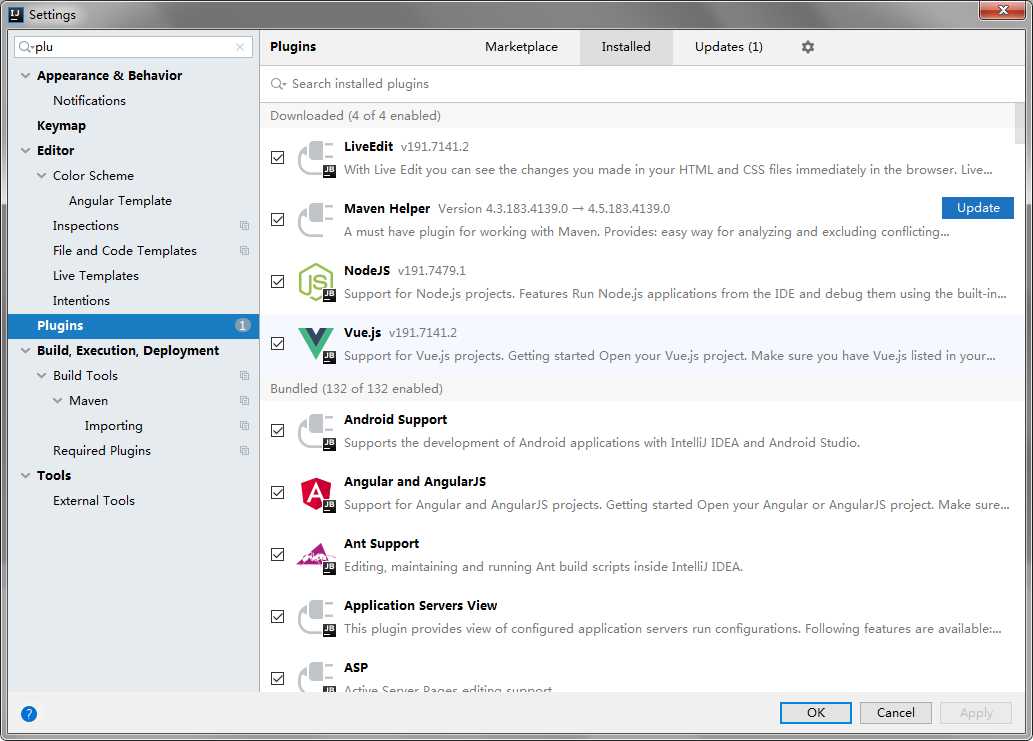Image resolution: width=1033 pixels, height=741 pixels.
Task: Click the plugin list vertical scrollbar
Action: 1020,123
